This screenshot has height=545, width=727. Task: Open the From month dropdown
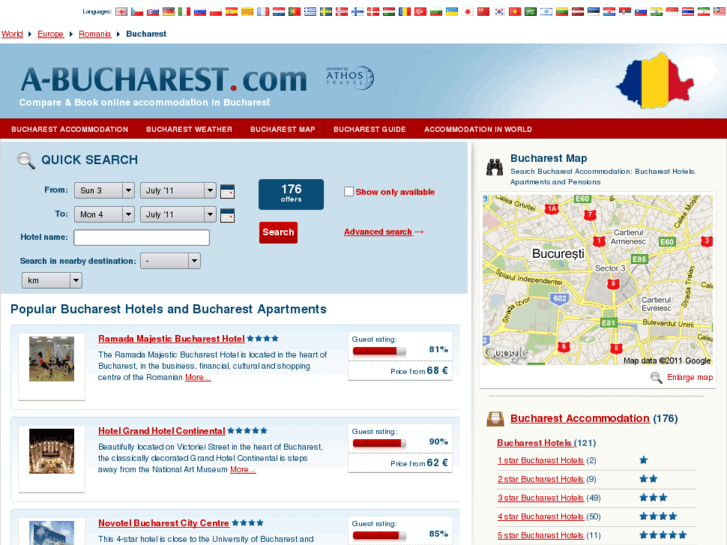pyautogui.click(x=179, y=190)
